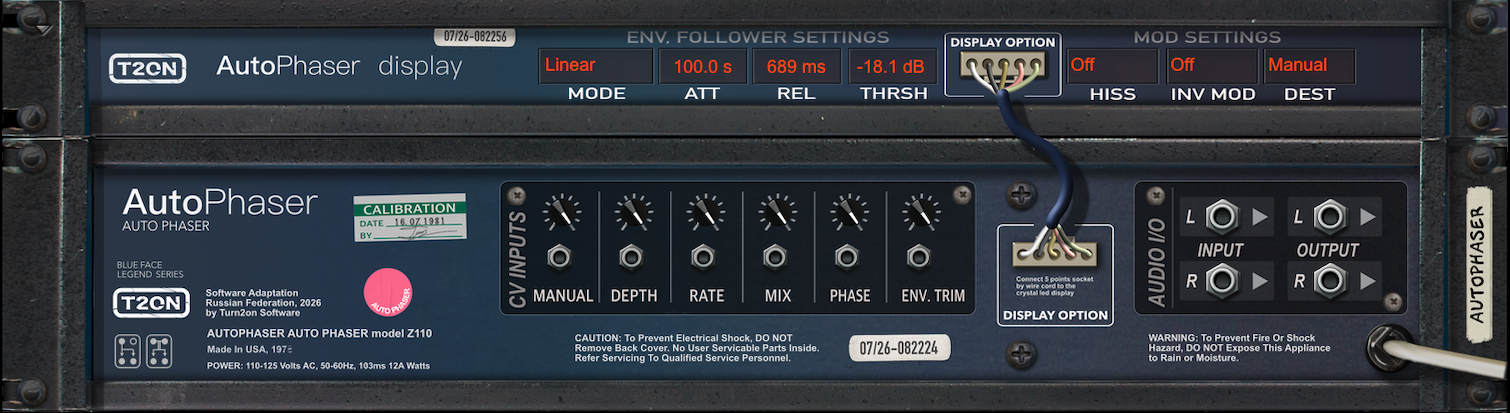Click the RATE CV input jack

pos(705,258)
